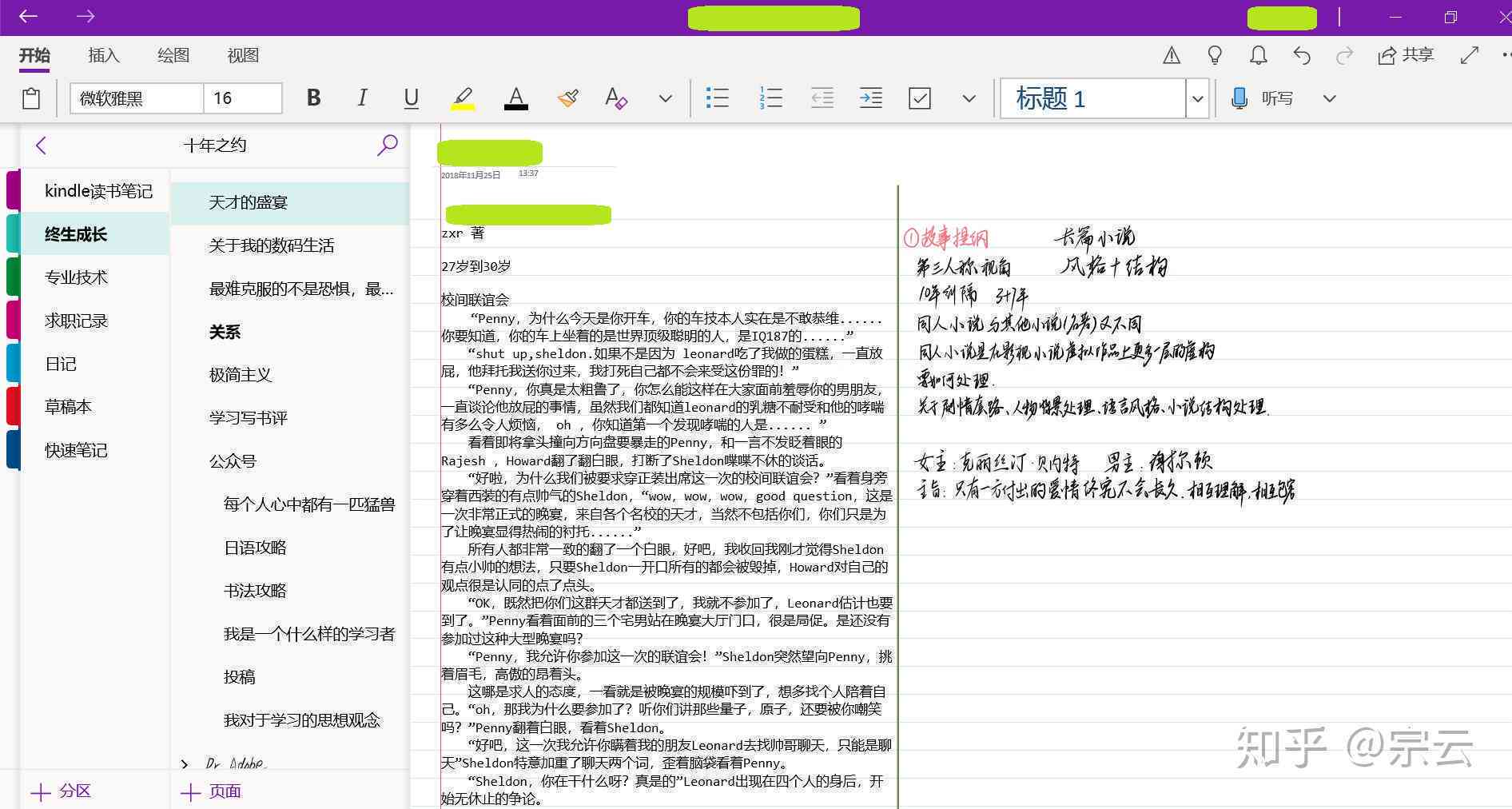Click the 十年之约 notebook title
1512x809 pixels.
tap(214, 145)
